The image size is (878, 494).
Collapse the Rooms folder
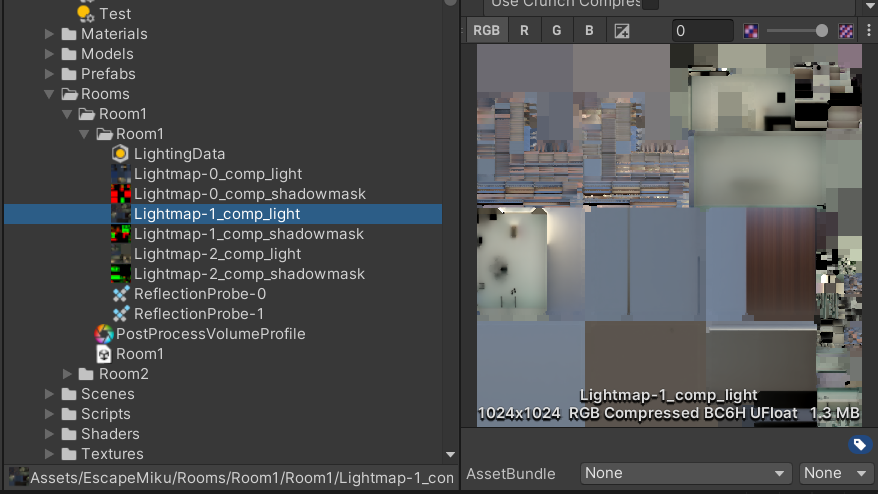49,94
